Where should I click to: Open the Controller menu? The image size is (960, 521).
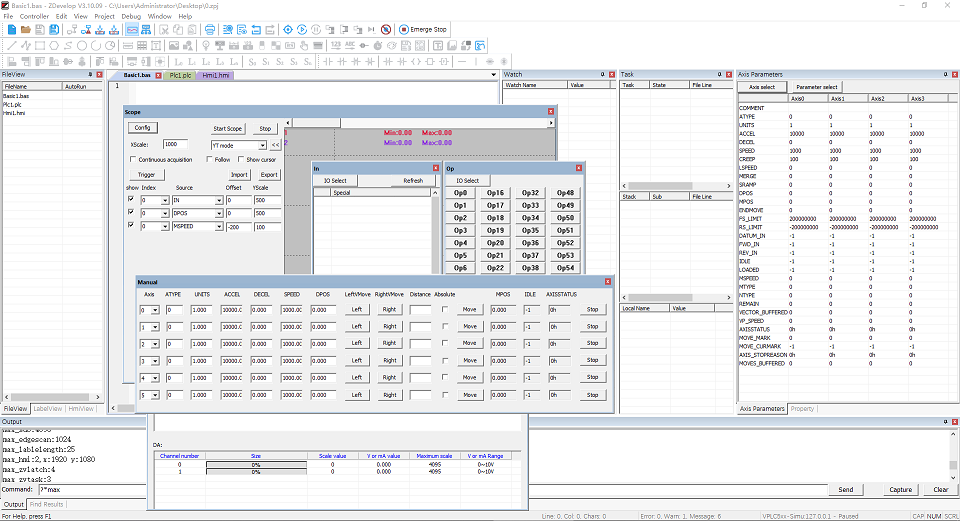[x=34, y=17]
